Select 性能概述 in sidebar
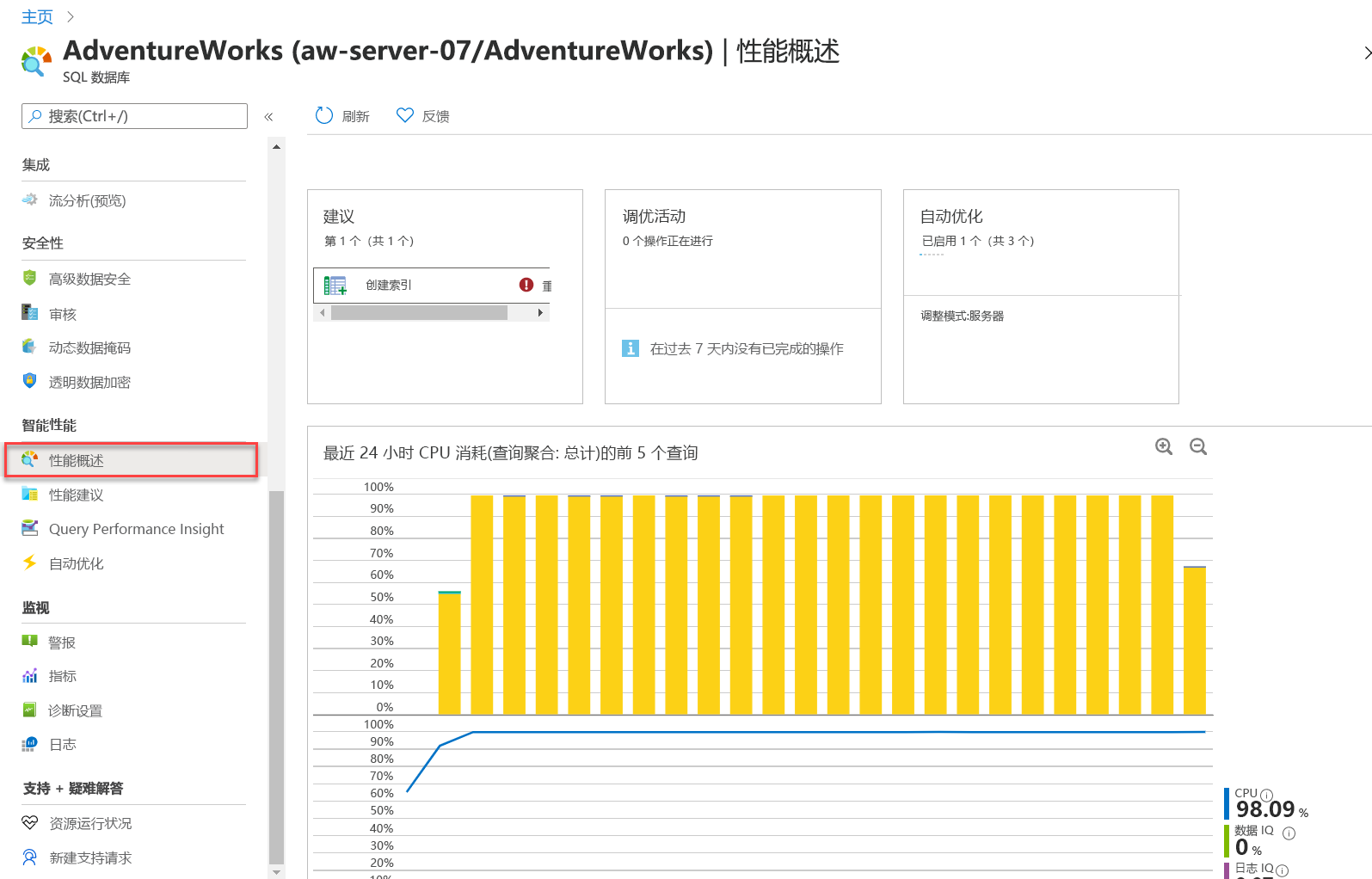 132,460
